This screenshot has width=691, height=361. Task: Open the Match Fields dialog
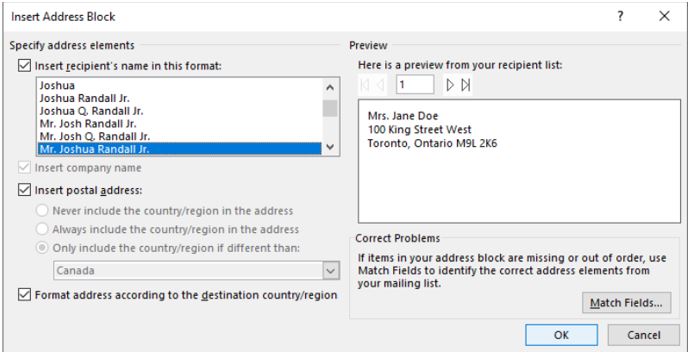(626, 303)
